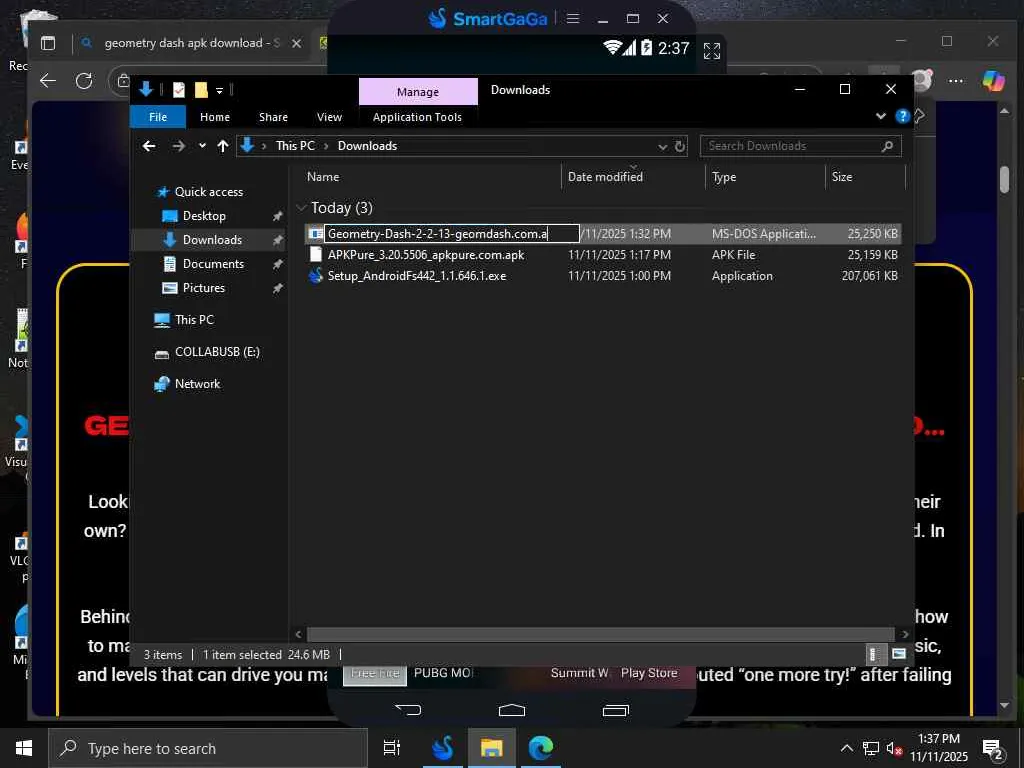Screen dimensions: 1024x768
Task: Open the View ribbon tab
Action: click(329, 117)
